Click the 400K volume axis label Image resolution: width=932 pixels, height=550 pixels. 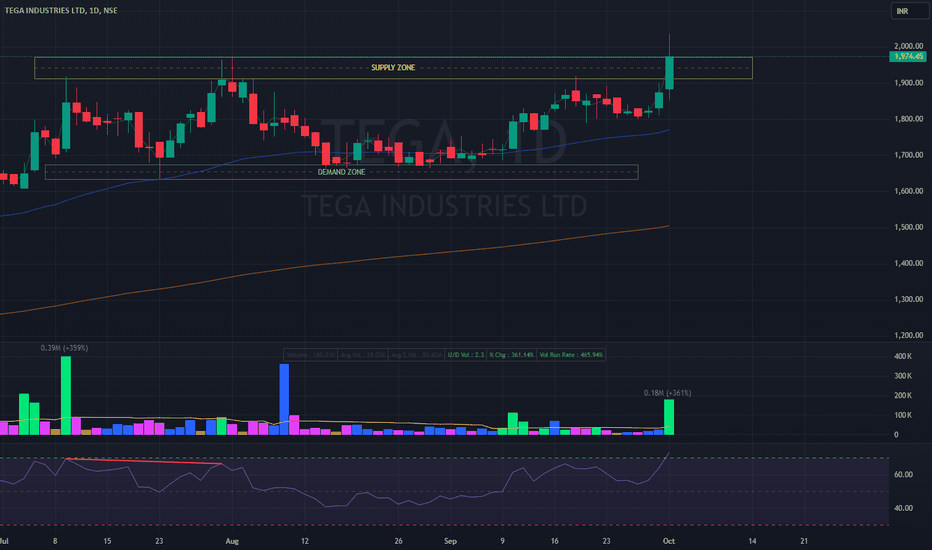tap(903, 356)
